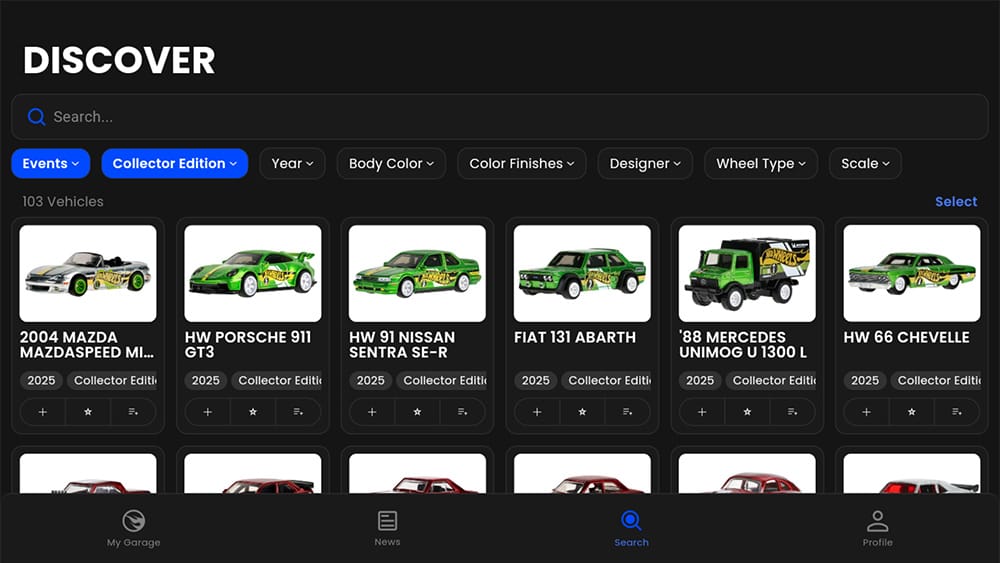Expand the Wheel Type filter
The image size is (1000, 563).
[x=761, y=163]
